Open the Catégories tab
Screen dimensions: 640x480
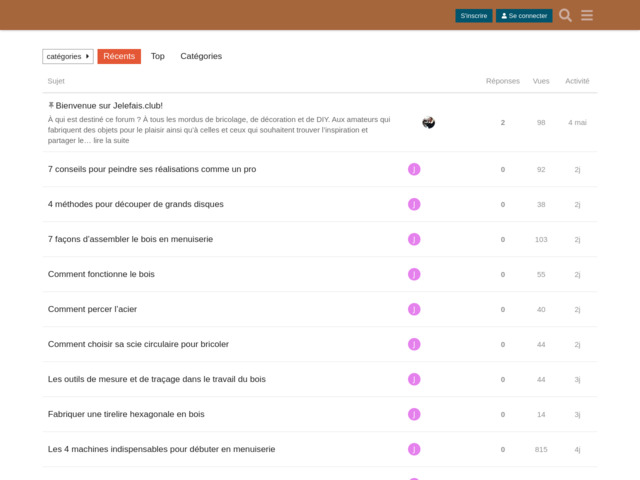click(201, 57)
